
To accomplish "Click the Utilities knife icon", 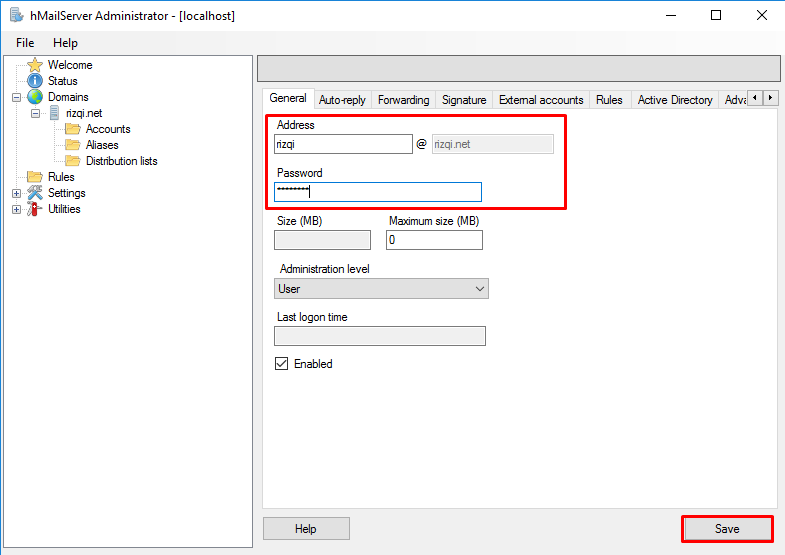I will tap(35, 209).
